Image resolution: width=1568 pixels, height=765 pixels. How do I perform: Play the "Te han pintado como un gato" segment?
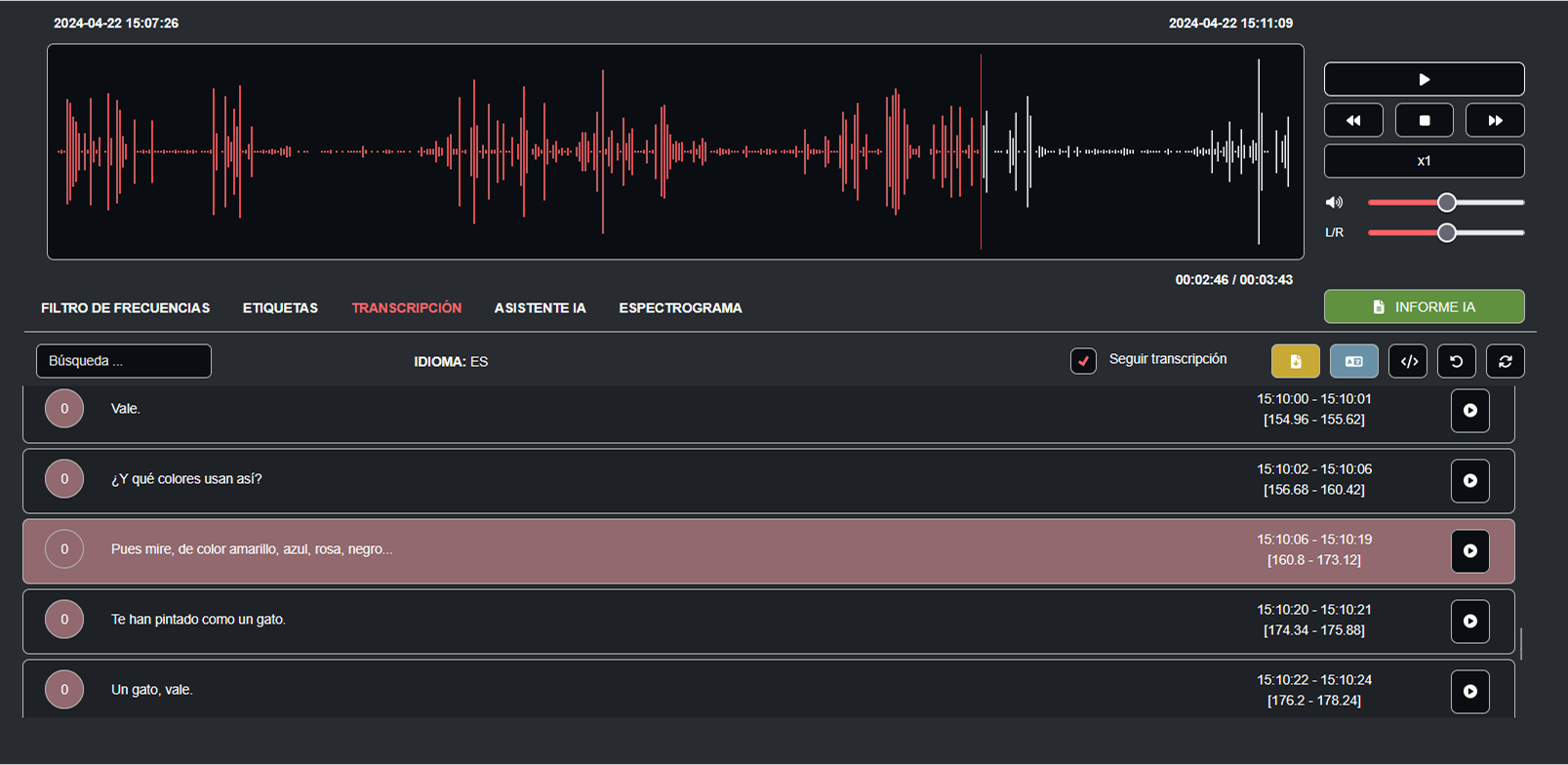coord(1469,621)
